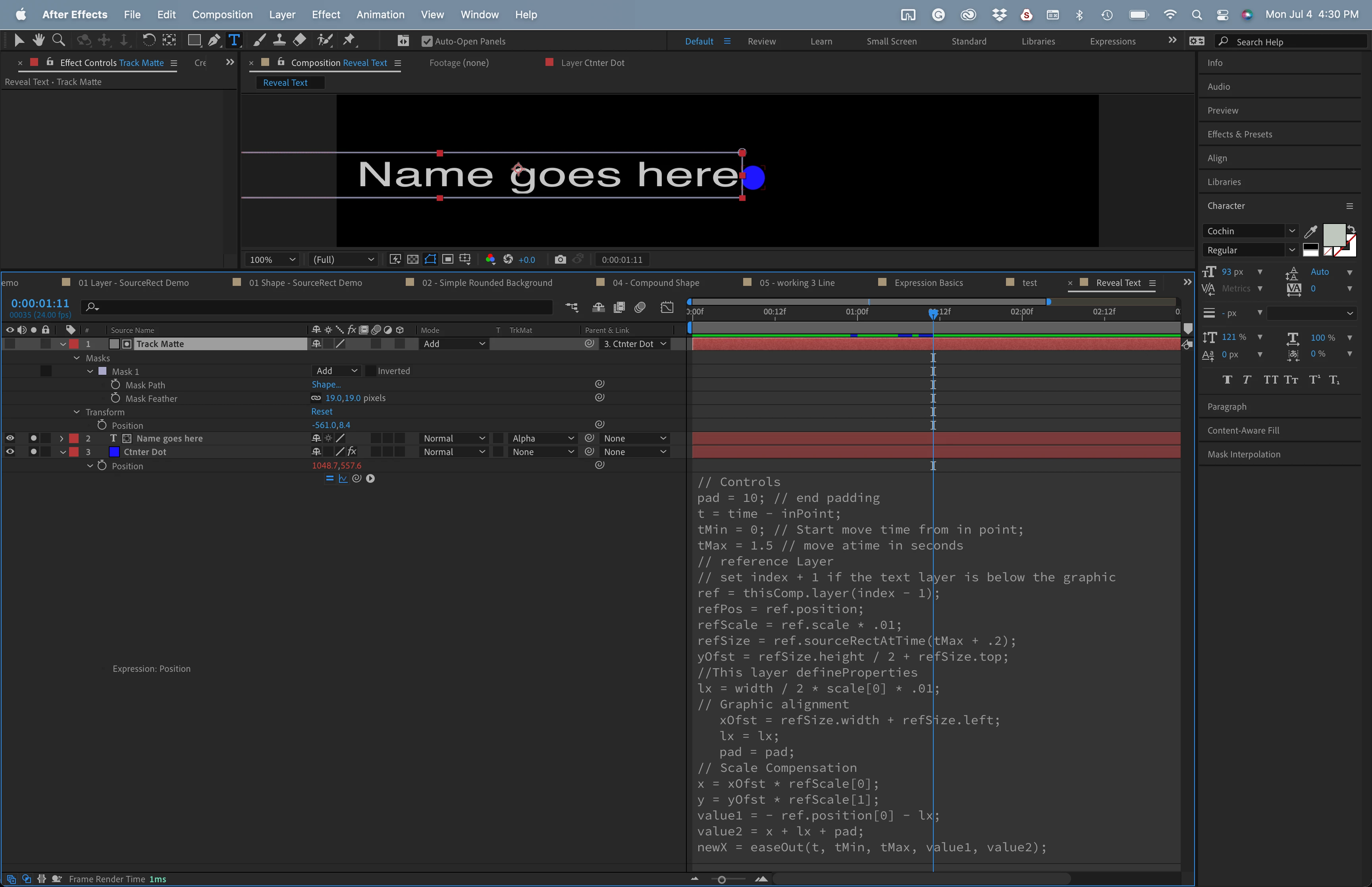Open the character eyedropper tool
This screenshot has width=1372, height=887.
coord(1311,231)
